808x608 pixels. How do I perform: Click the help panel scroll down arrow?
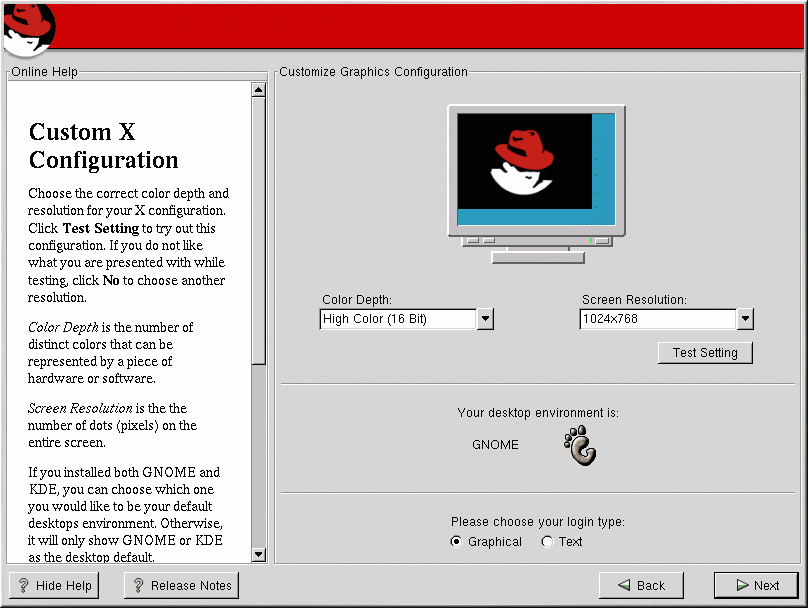pos(259,554)
